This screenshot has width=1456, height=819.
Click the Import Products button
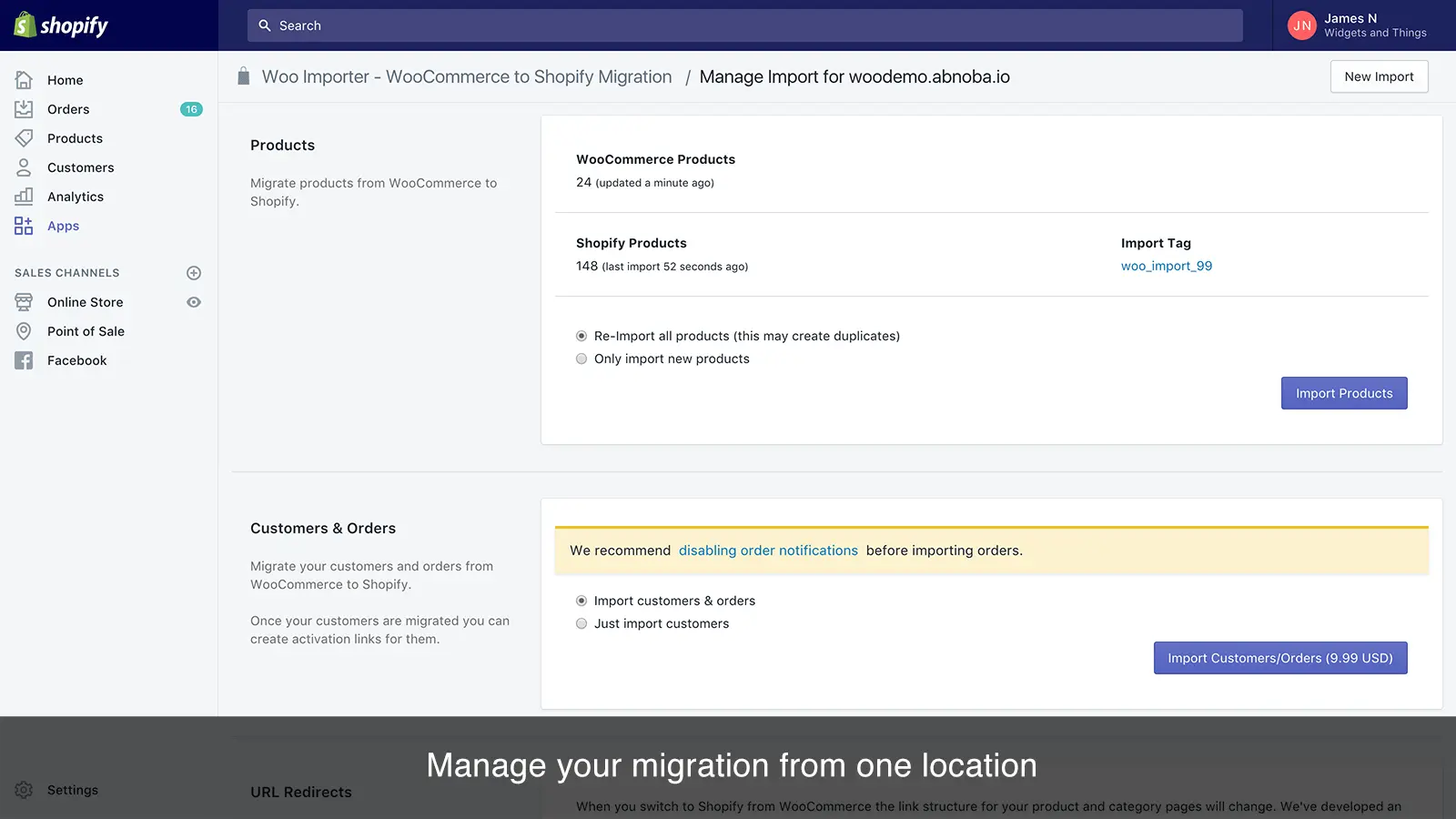(x=1344, y=393)
